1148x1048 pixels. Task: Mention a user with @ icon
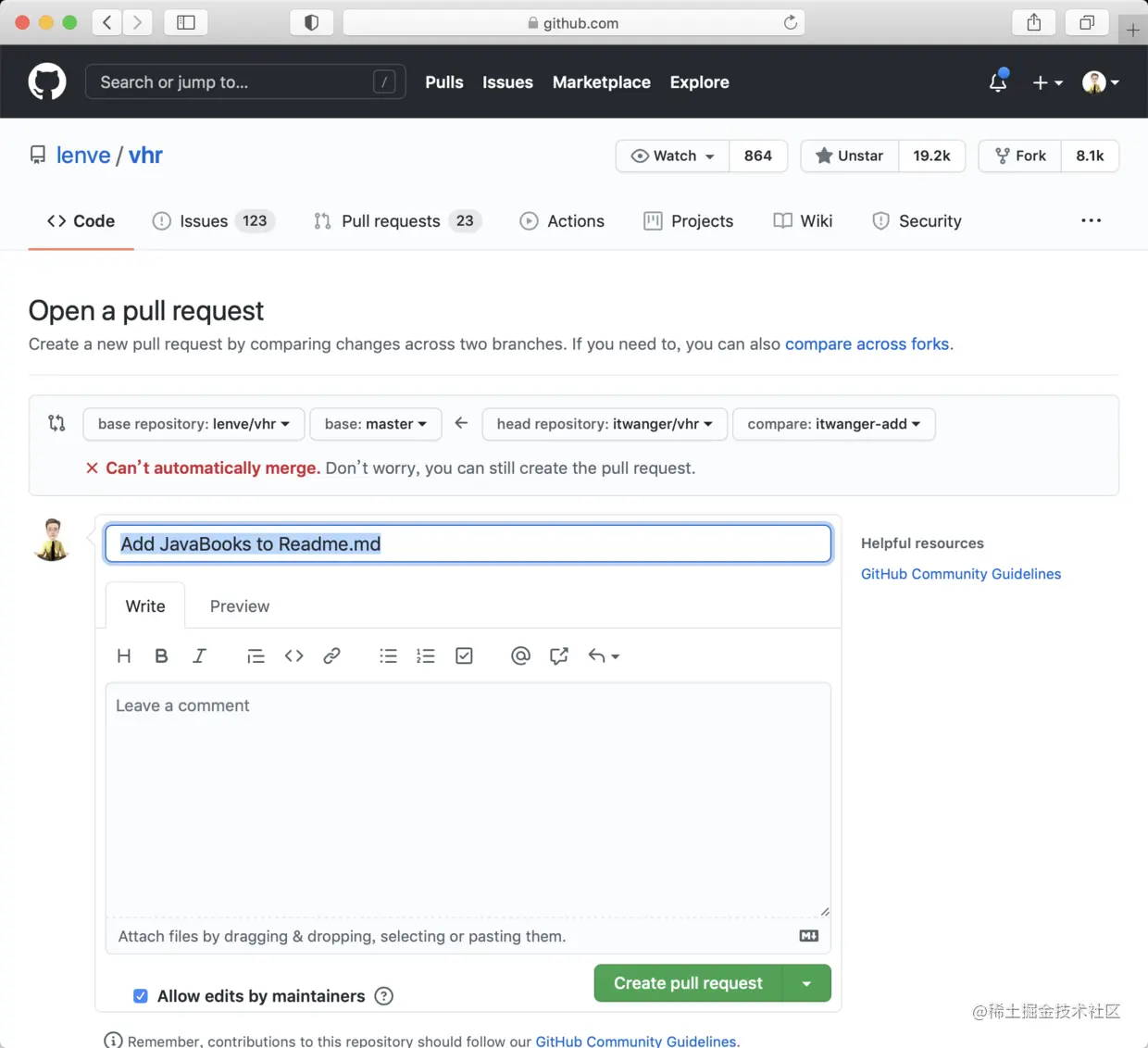point(520,655)
